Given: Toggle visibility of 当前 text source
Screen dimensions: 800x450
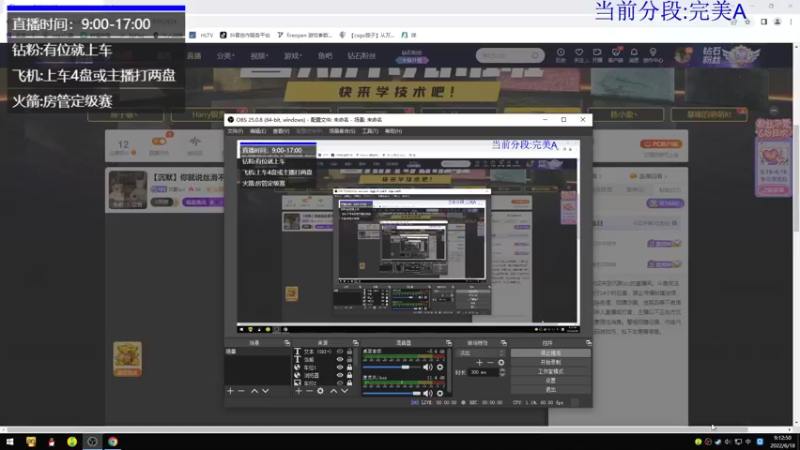Looking at the screenshot, I should pos(340,359).
